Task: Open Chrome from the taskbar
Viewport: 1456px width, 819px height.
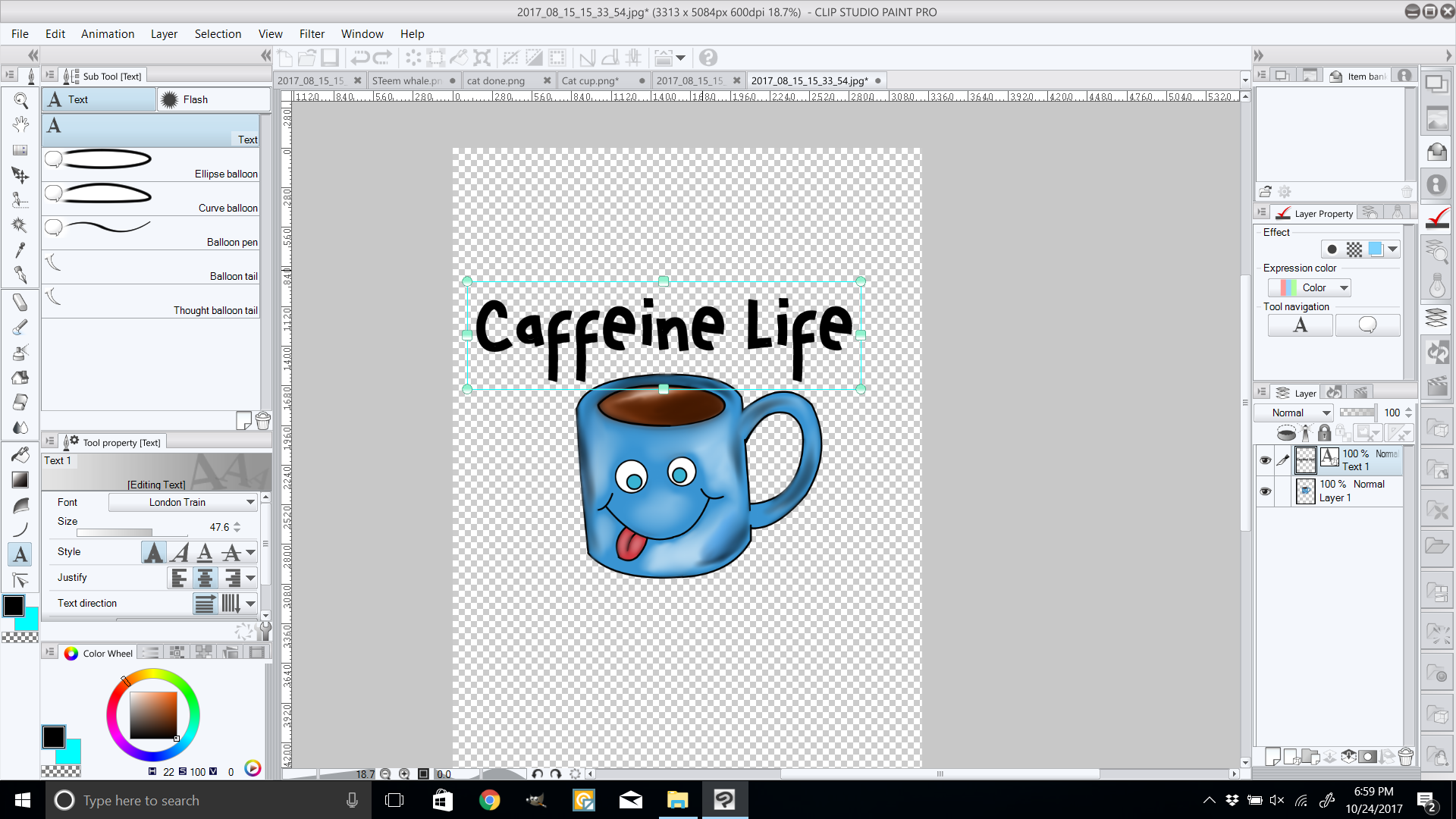Action: [490, 800]
